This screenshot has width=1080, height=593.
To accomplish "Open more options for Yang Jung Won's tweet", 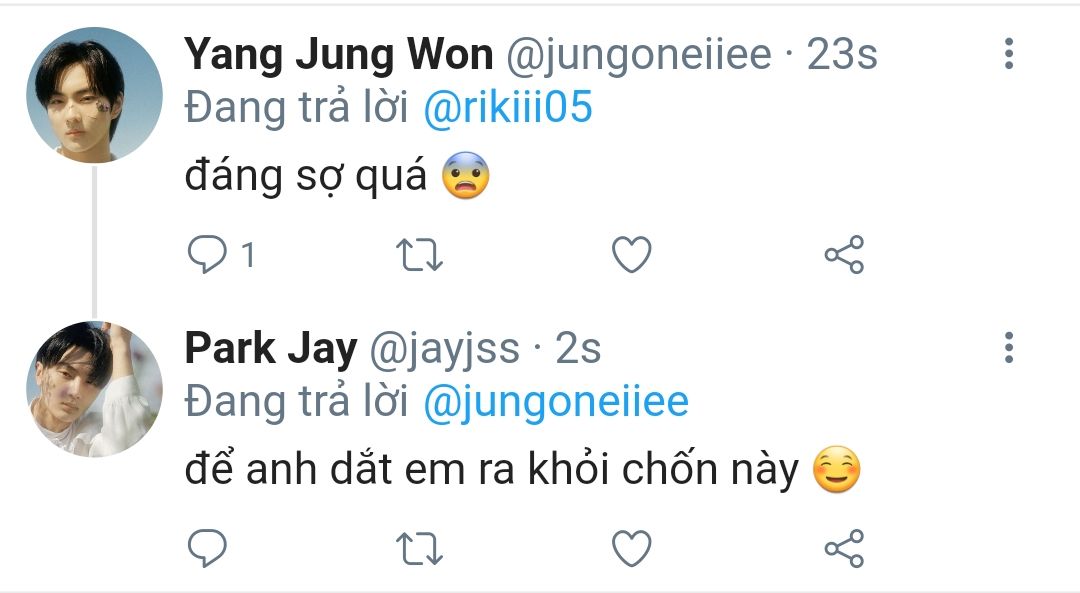I will point(1009,54).
